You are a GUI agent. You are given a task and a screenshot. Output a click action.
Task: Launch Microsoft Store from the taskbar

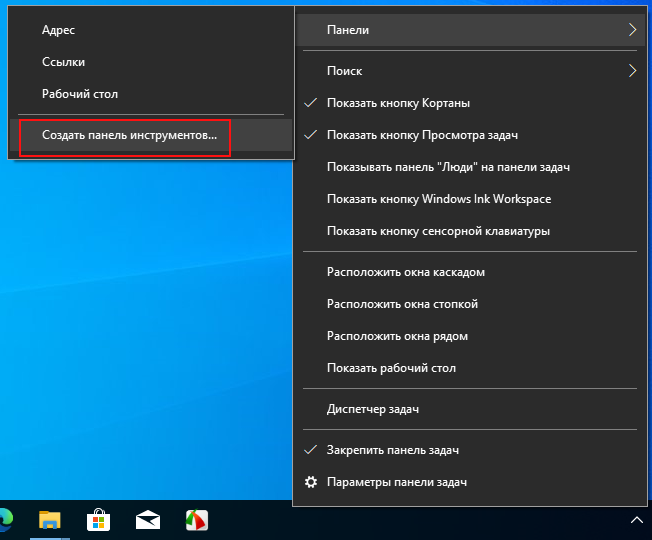[x=99, y=519]
